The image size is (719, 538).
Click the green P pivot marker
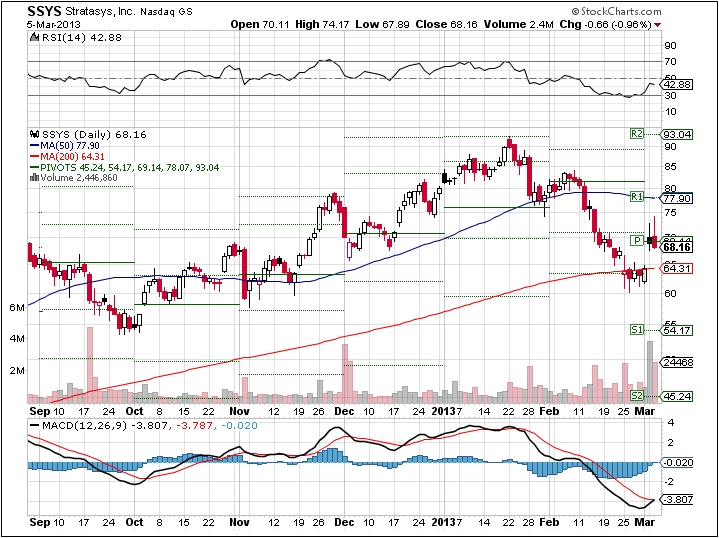636,240
